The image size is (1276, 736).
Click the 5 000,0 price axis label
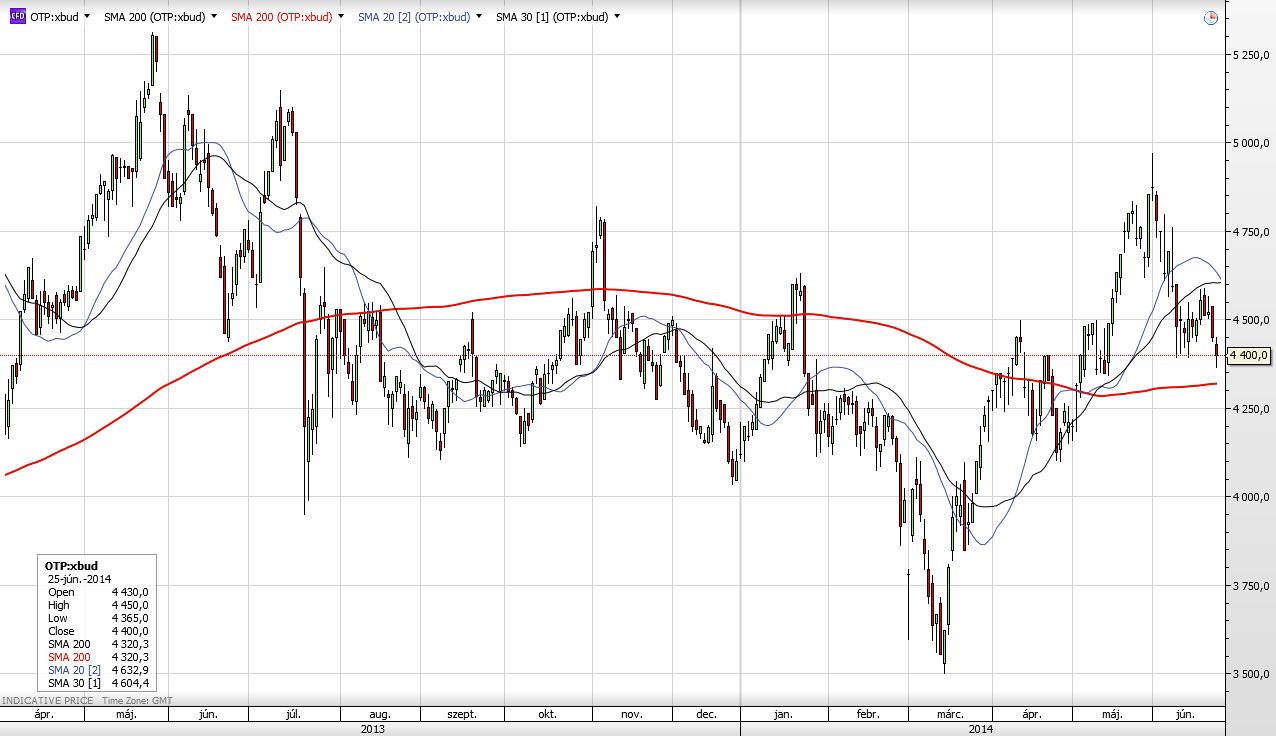[1250, 143]
